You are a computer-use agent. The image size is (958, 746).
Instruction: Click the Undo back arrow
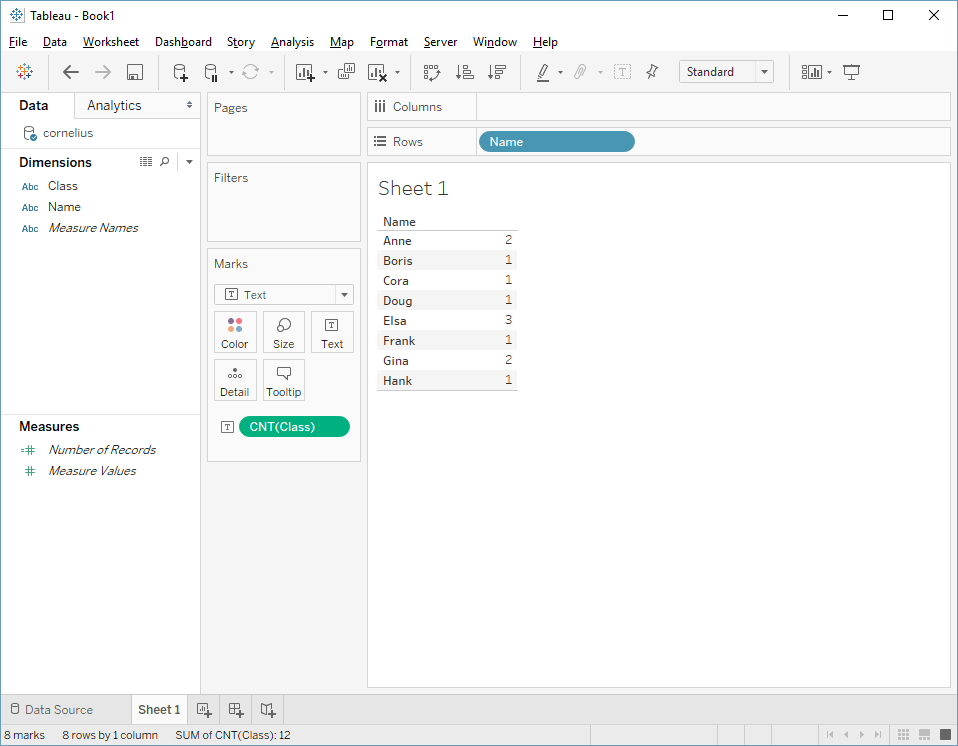(x=71, y=72)
